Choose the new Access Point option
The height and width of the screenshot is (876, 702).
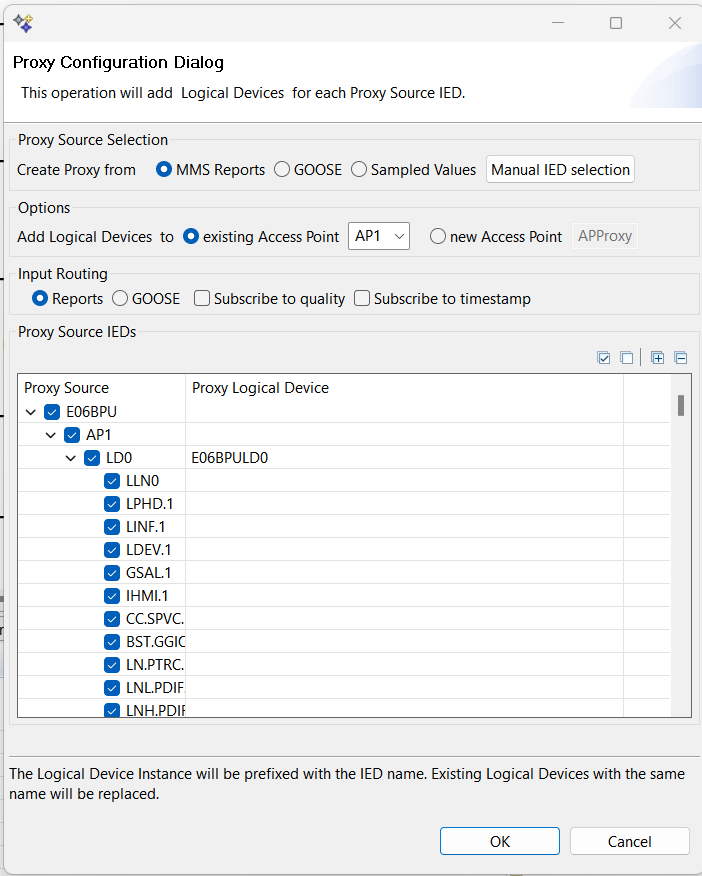pyautogui.click(x=438, y=237)
